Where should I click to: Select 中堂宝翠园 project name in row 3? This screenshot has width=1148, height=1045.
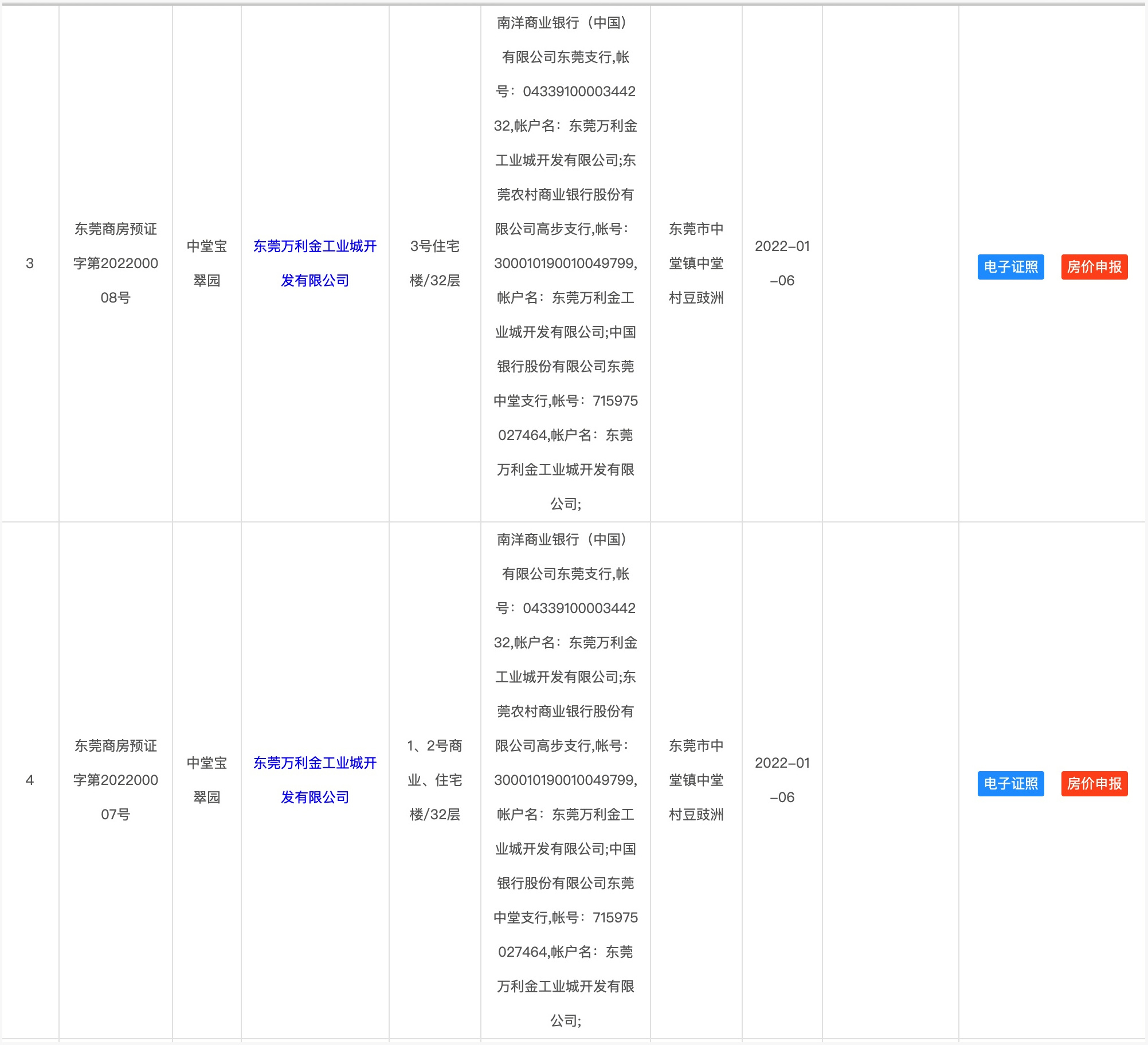click(207, 264)
